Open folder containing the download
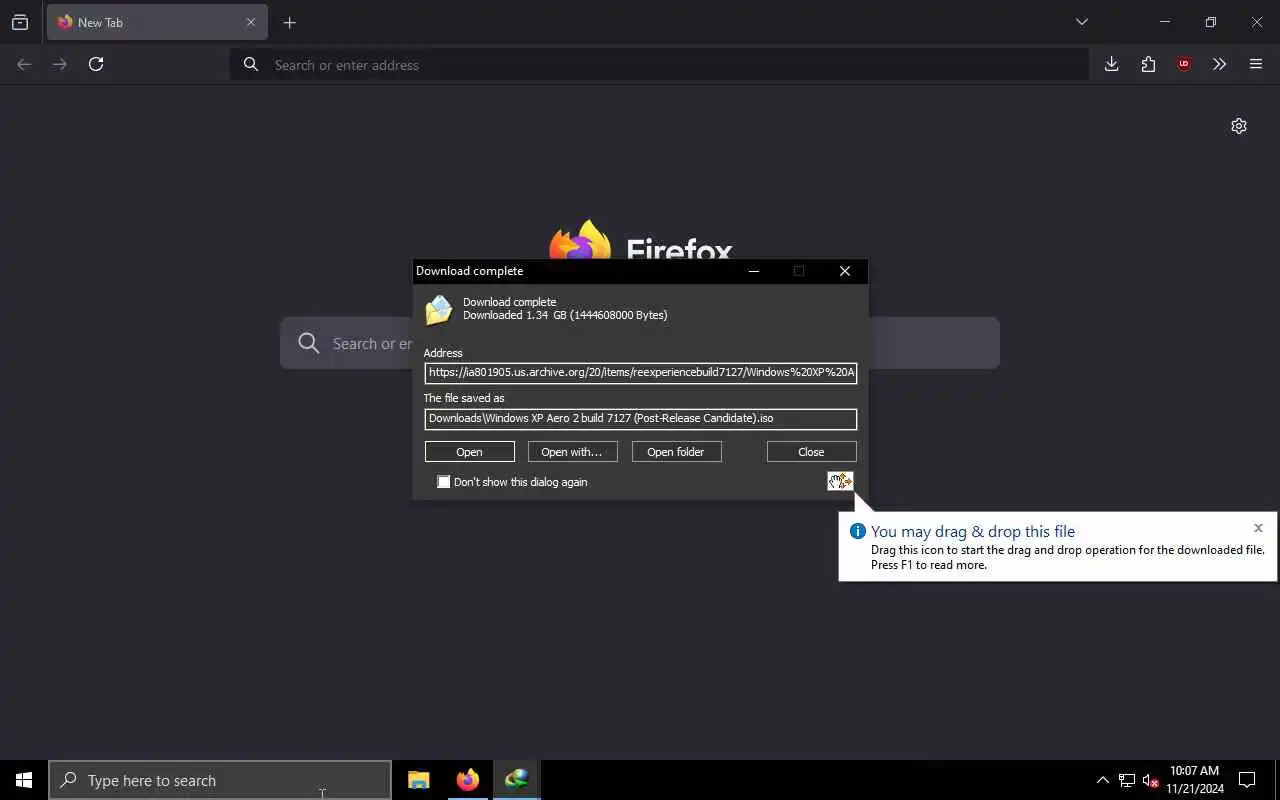Viewport: 1280px width, 800px height. tap(677, 452)
